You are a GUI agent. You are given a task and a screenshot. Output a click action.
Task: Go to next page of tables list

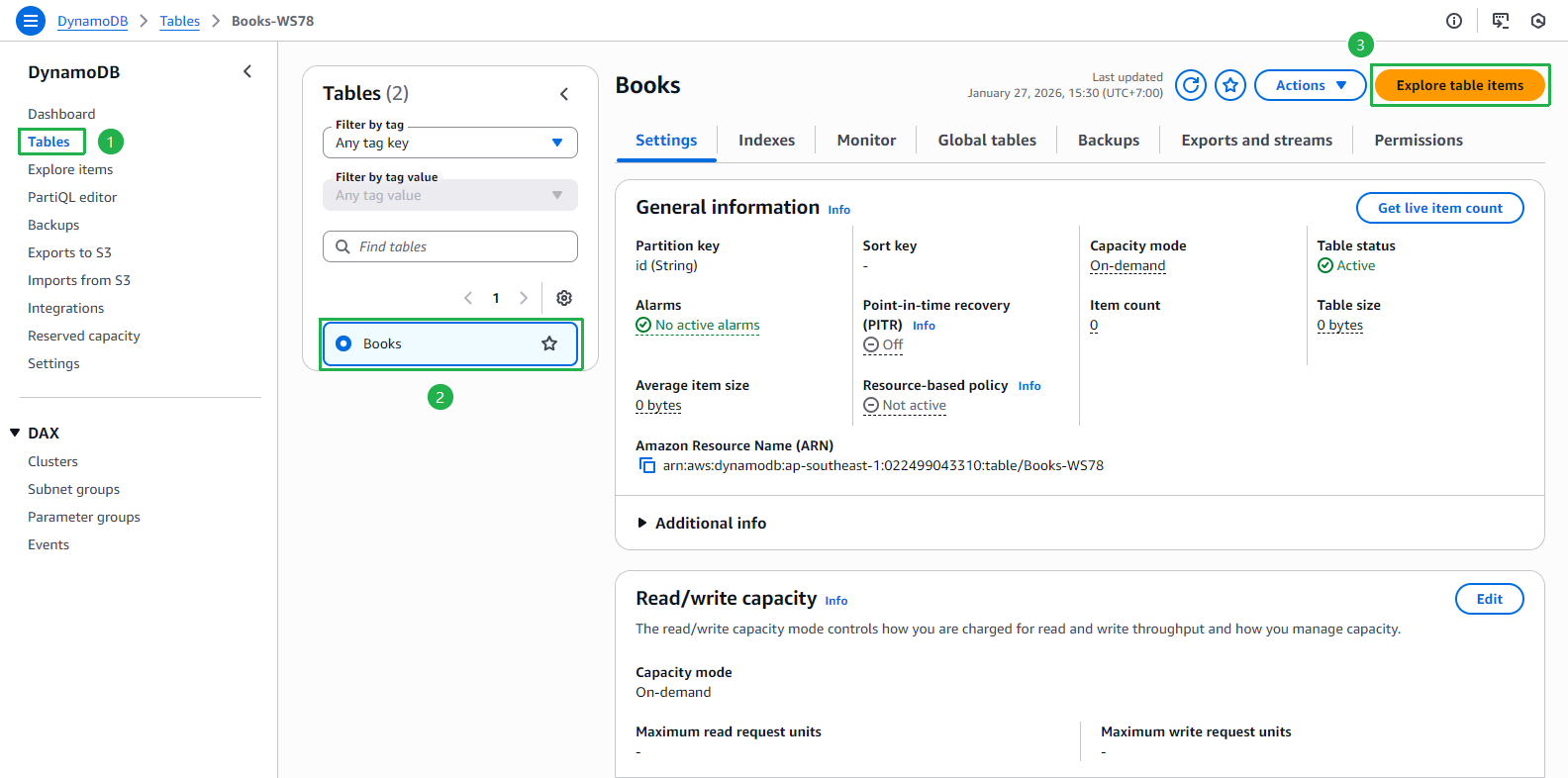(524, 298)
